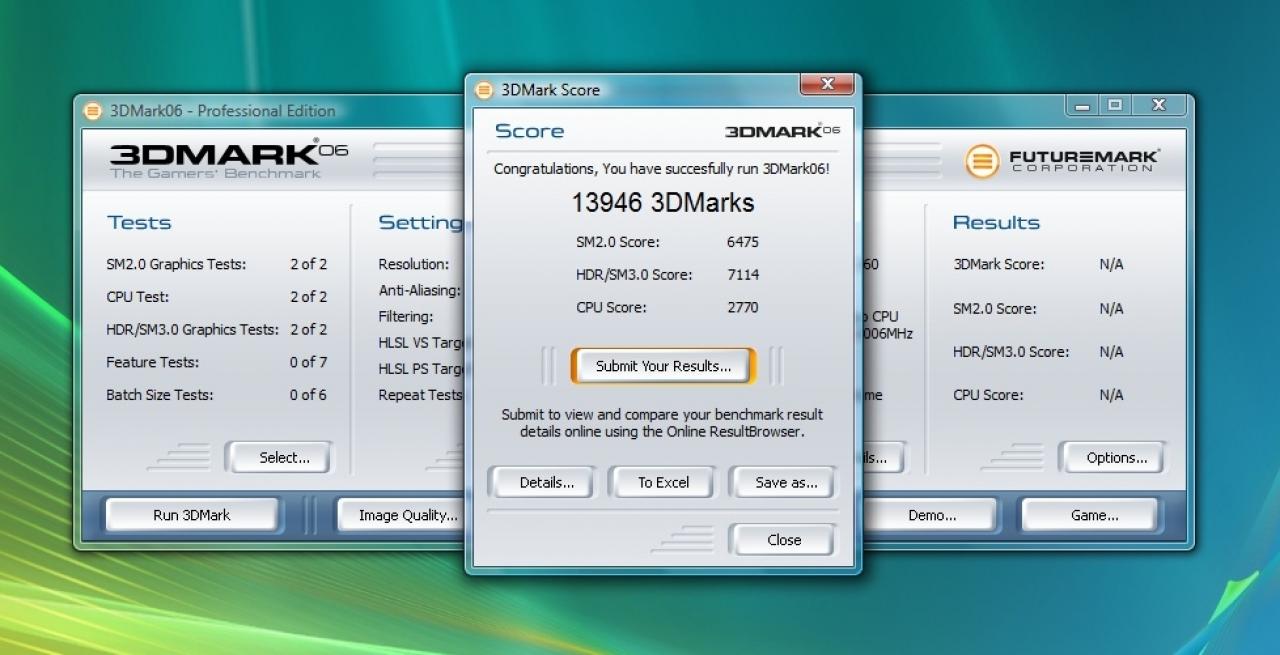
Task: Click the Results panel heading
Action: (996, 223)
